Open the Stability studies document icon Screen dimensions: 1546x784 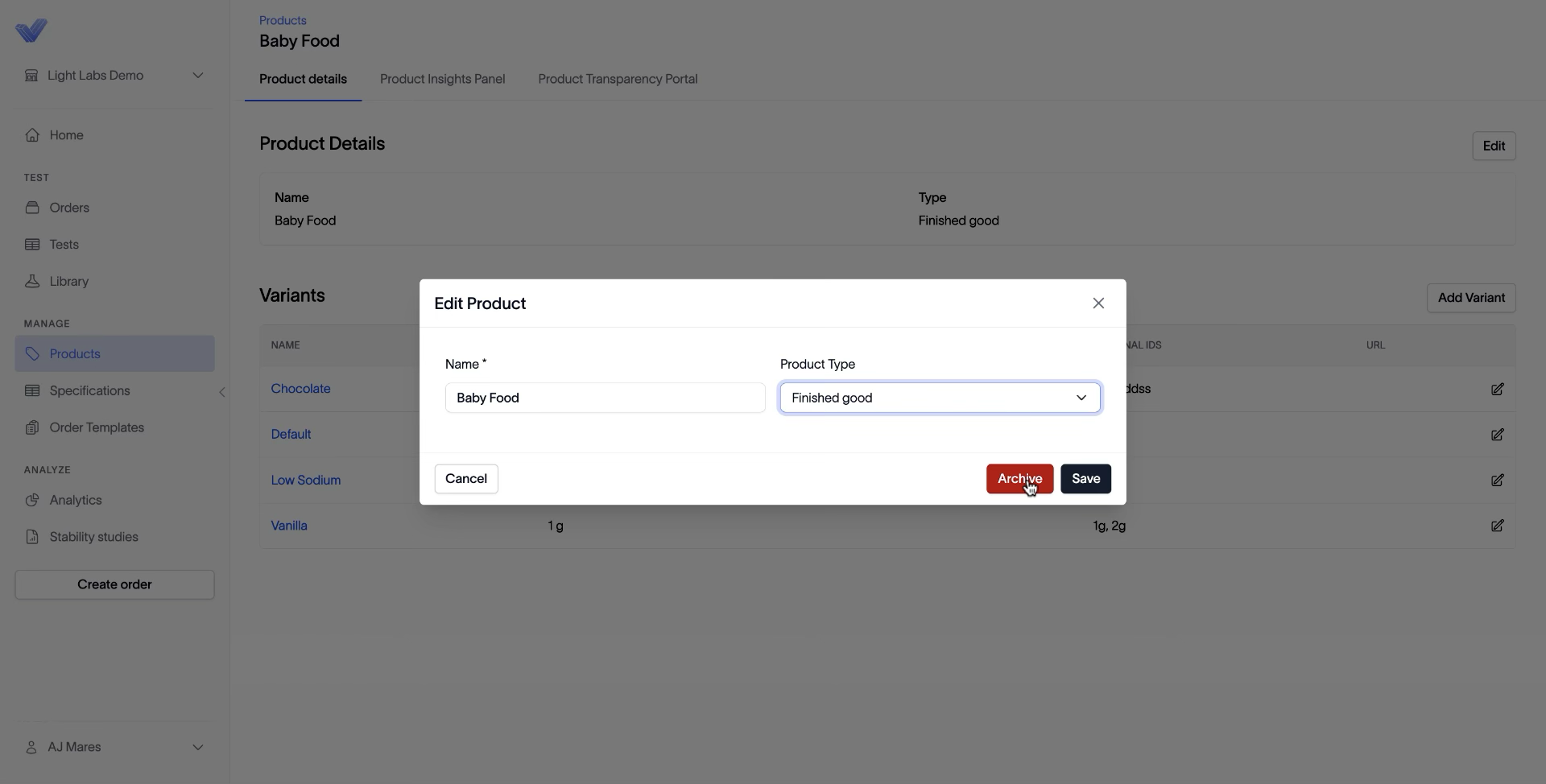point(32,537)
